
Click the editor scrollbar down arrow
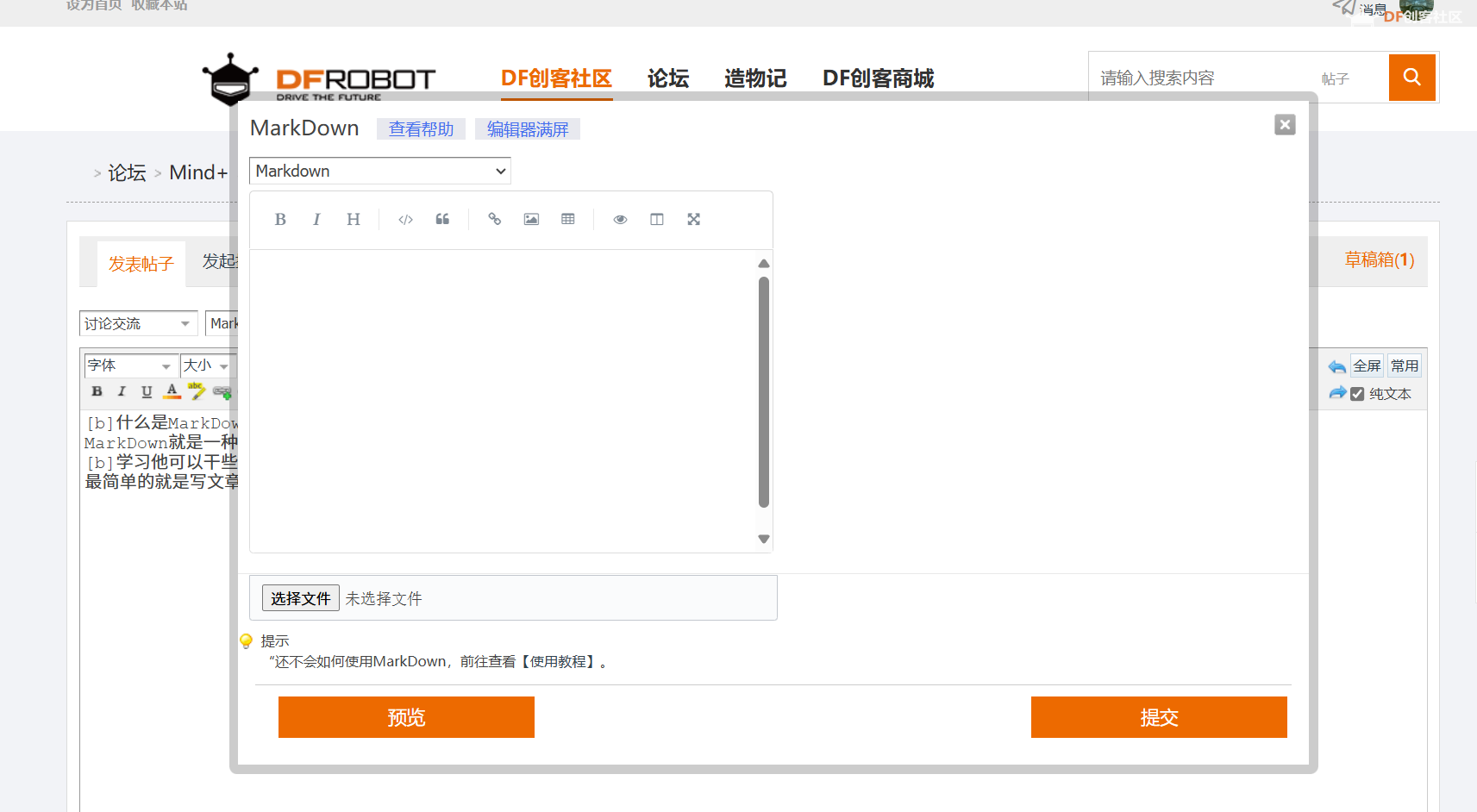[x=764, y=540]
